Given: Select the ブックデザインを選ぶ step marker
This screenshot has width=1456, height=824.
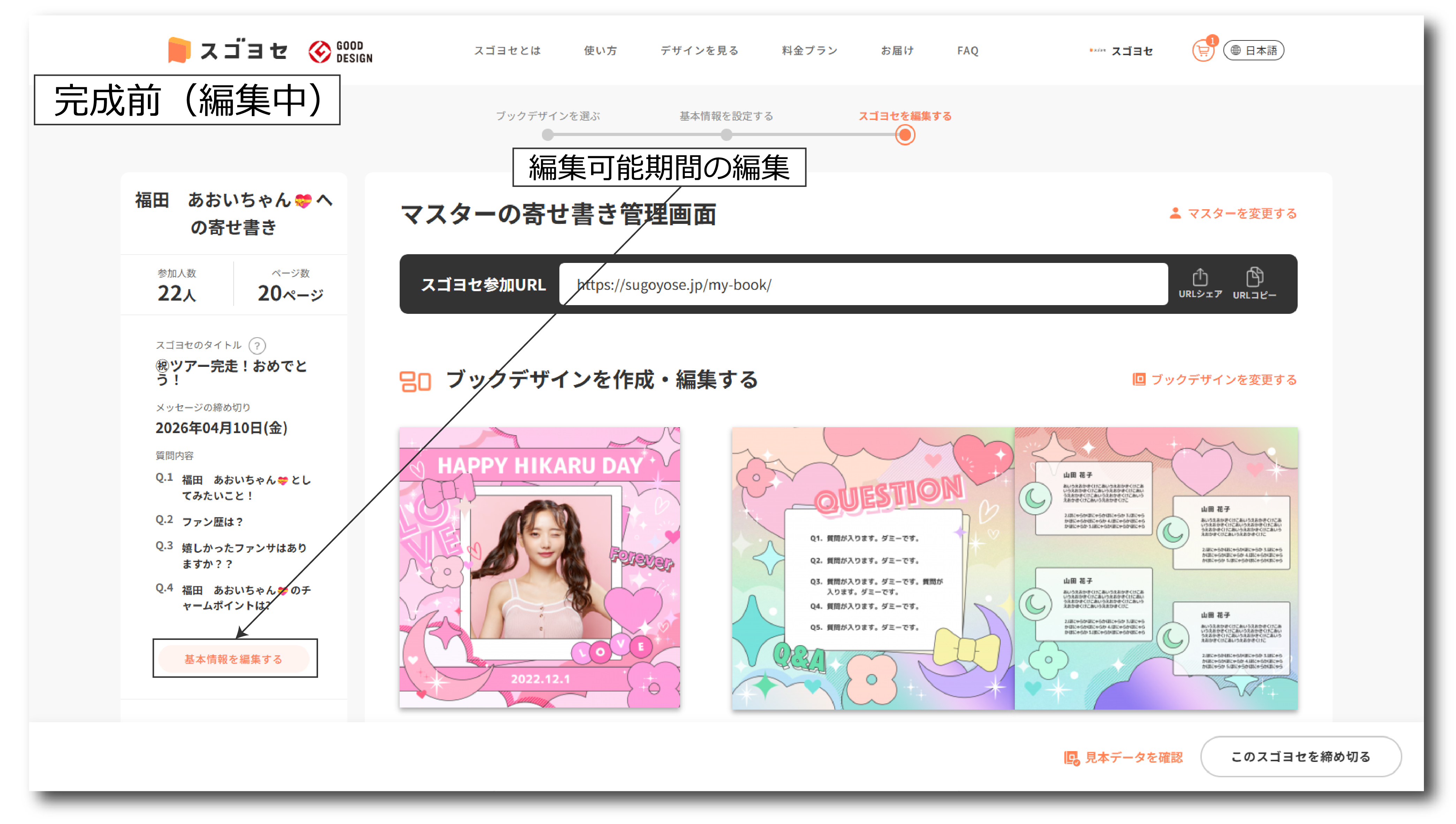Looking at the screenshot, I should click(547, 135).
